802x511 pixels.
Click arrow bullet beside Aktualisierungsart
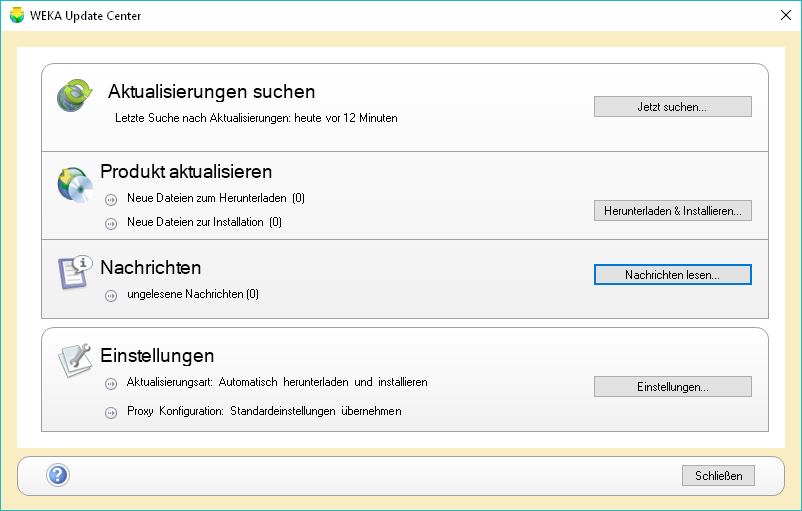(x=111, y=383)
